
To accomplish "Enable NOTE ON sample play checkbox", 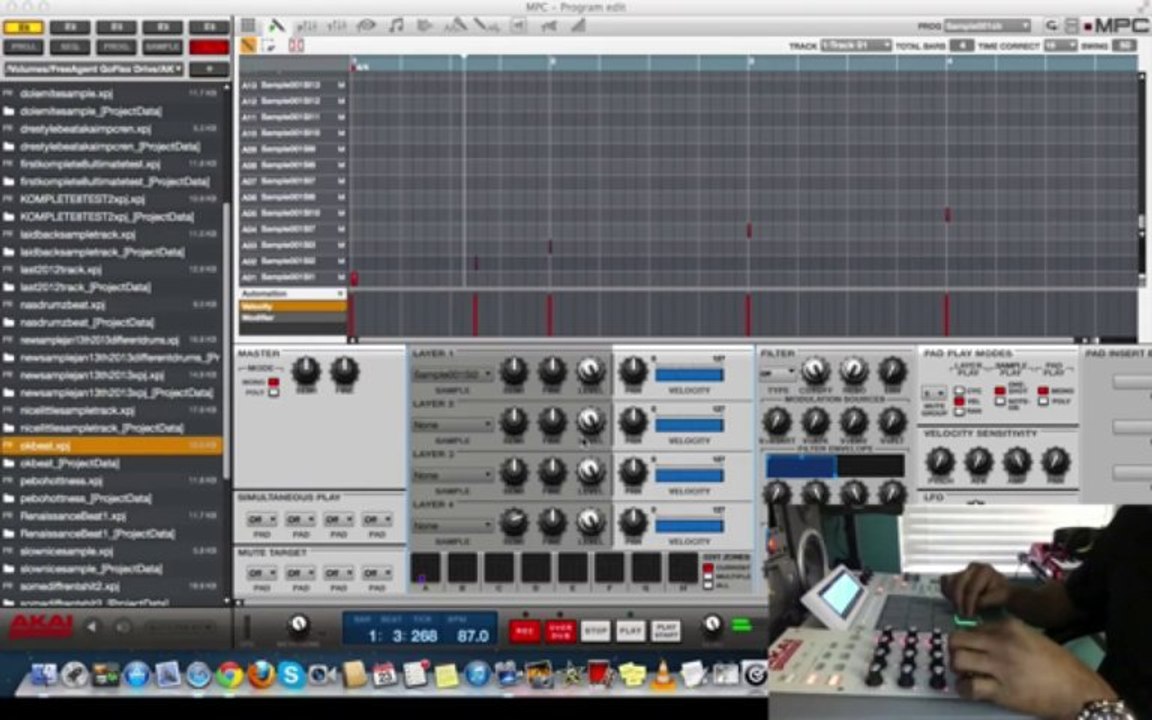I will tap(1000, 402).
